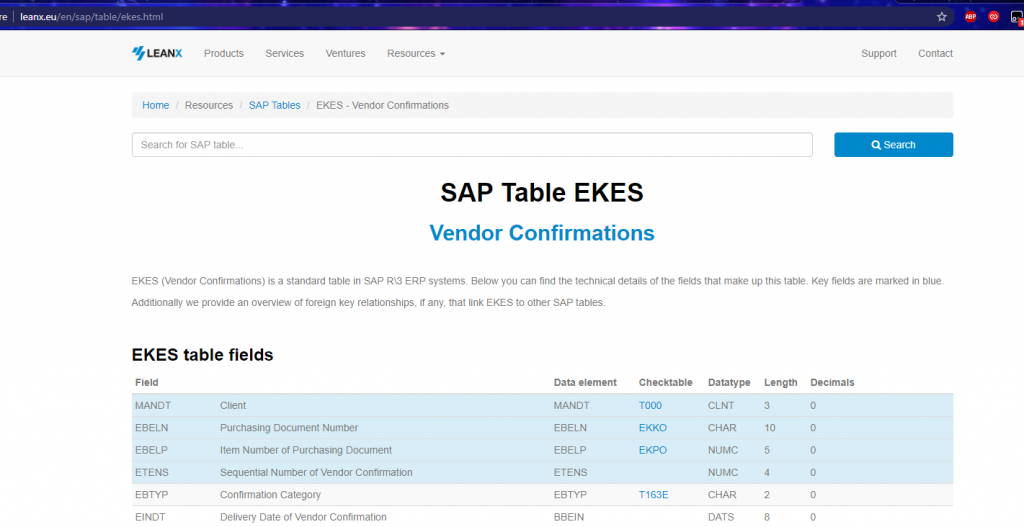
Task: Open the Products menu item
Action: coord(223,54)
